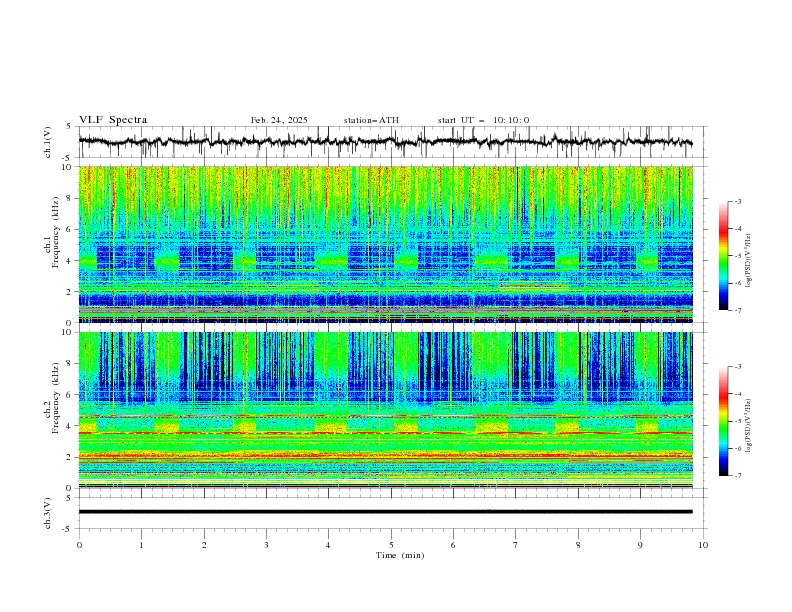Click the time axis tick label '7'
The height and width of the screenshot is (612, 792).
tap(516, 545)
